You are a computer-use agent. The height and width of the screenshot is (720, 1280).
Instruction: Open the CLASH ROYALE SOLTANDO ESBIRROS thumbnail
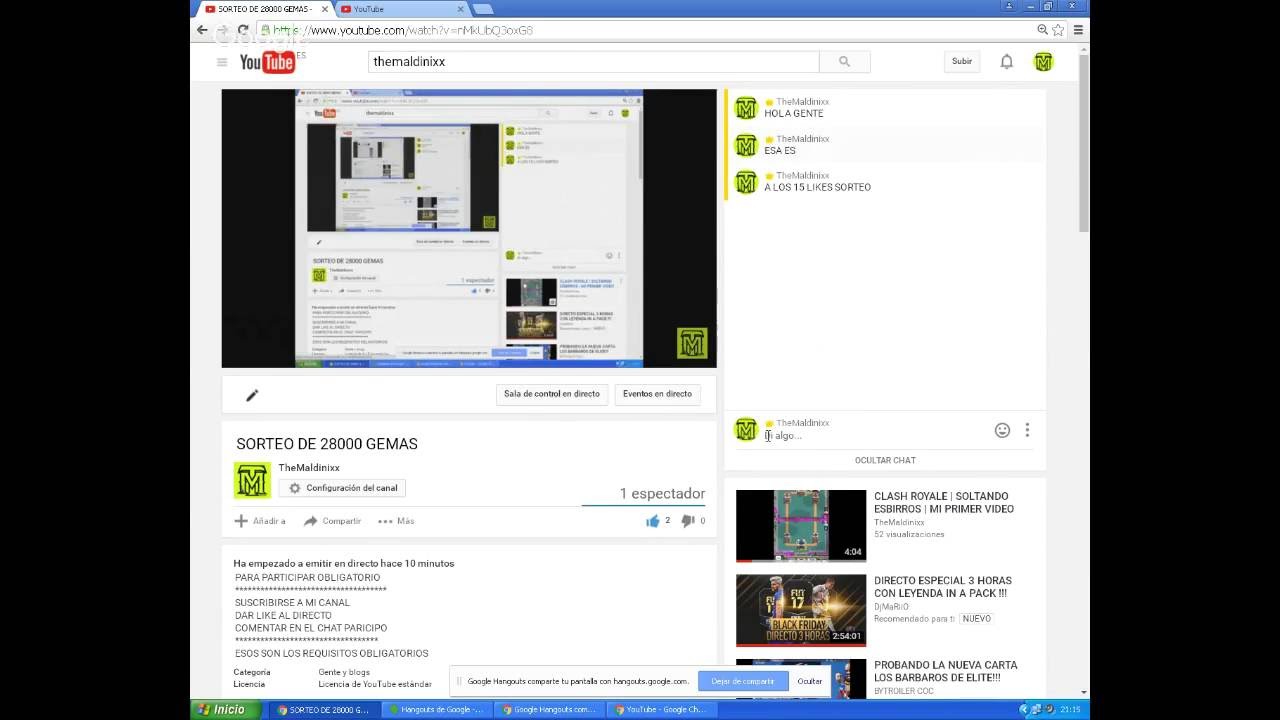[801, 526]
